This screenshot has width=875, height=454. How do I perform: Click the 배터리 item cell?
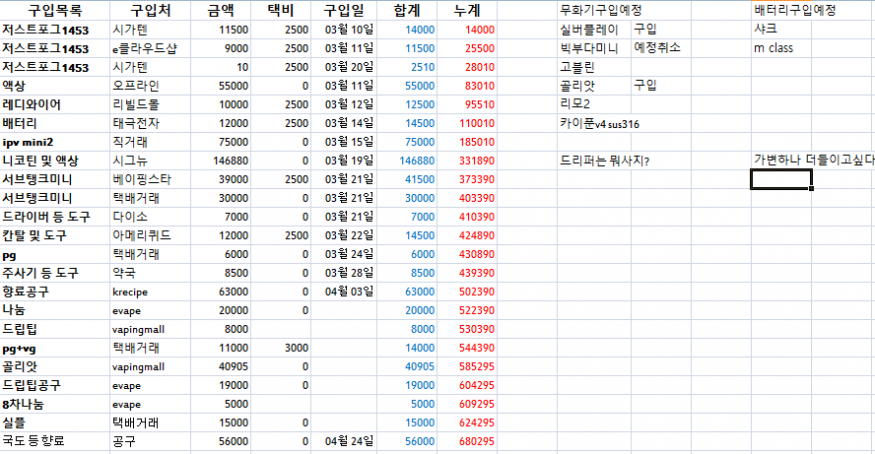[x=55, y=123]
